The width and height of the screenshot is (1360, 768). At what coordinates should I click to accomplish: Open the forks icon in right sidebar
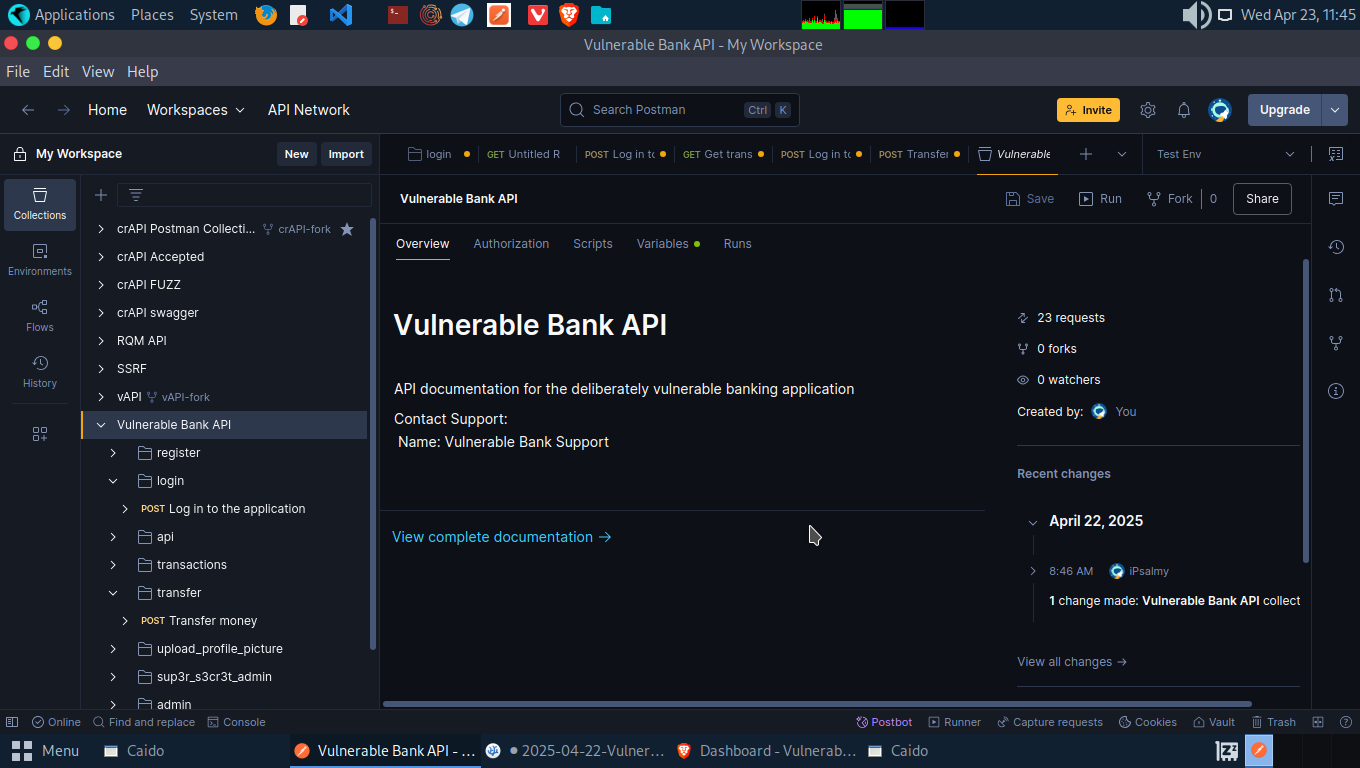(x=1336, y=343)
